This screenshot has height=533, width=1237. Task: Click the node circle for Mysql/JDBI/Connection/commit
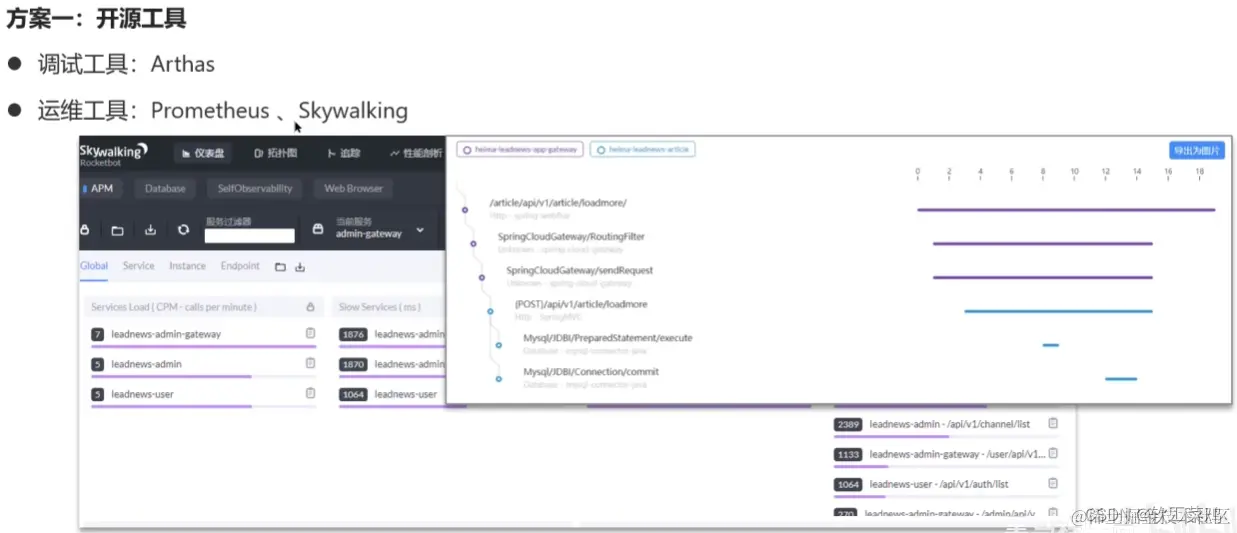coord(498,379)
